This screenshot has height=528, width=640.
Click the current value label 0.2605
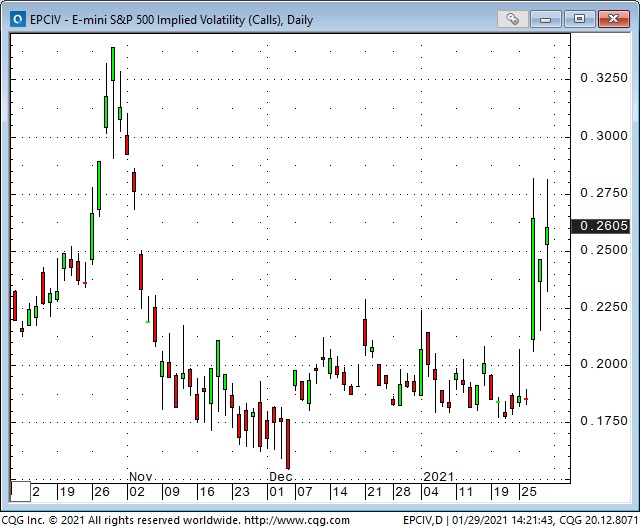click(x=601, y=226)
